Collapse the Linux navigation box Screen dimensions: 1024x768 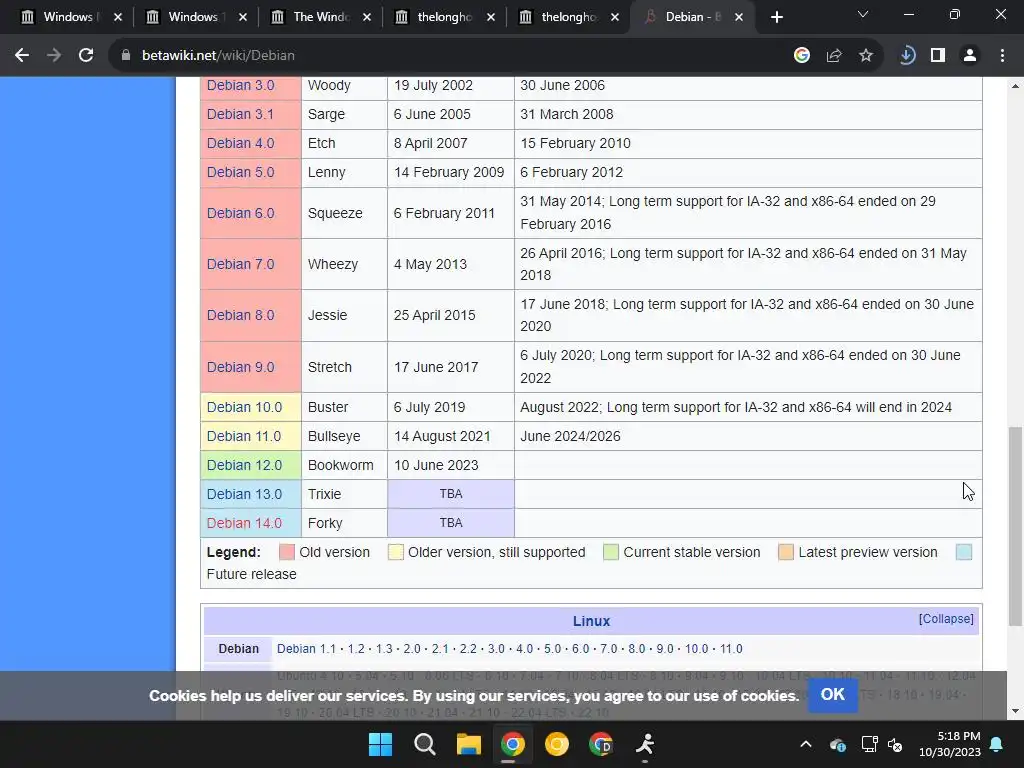coord(946,618)
